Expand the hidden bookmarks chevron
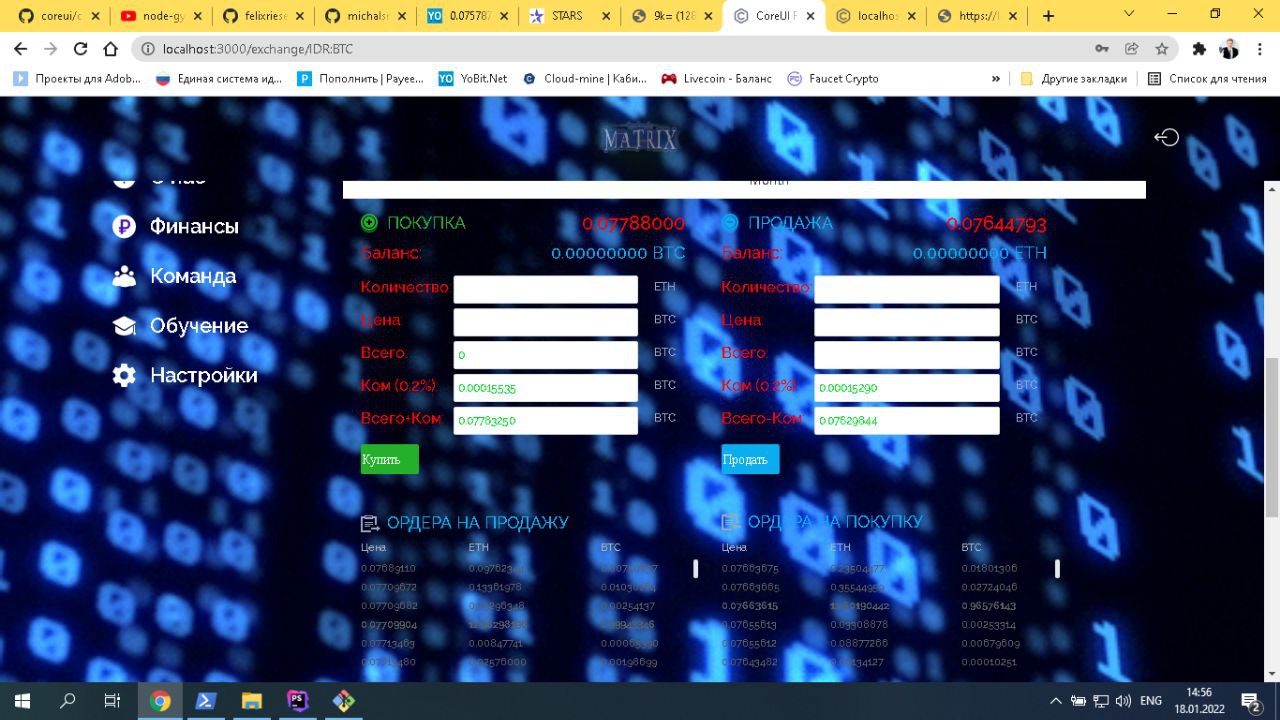Image resolution: width=1280 pixels, height=720 pixels. coord(996,79)
